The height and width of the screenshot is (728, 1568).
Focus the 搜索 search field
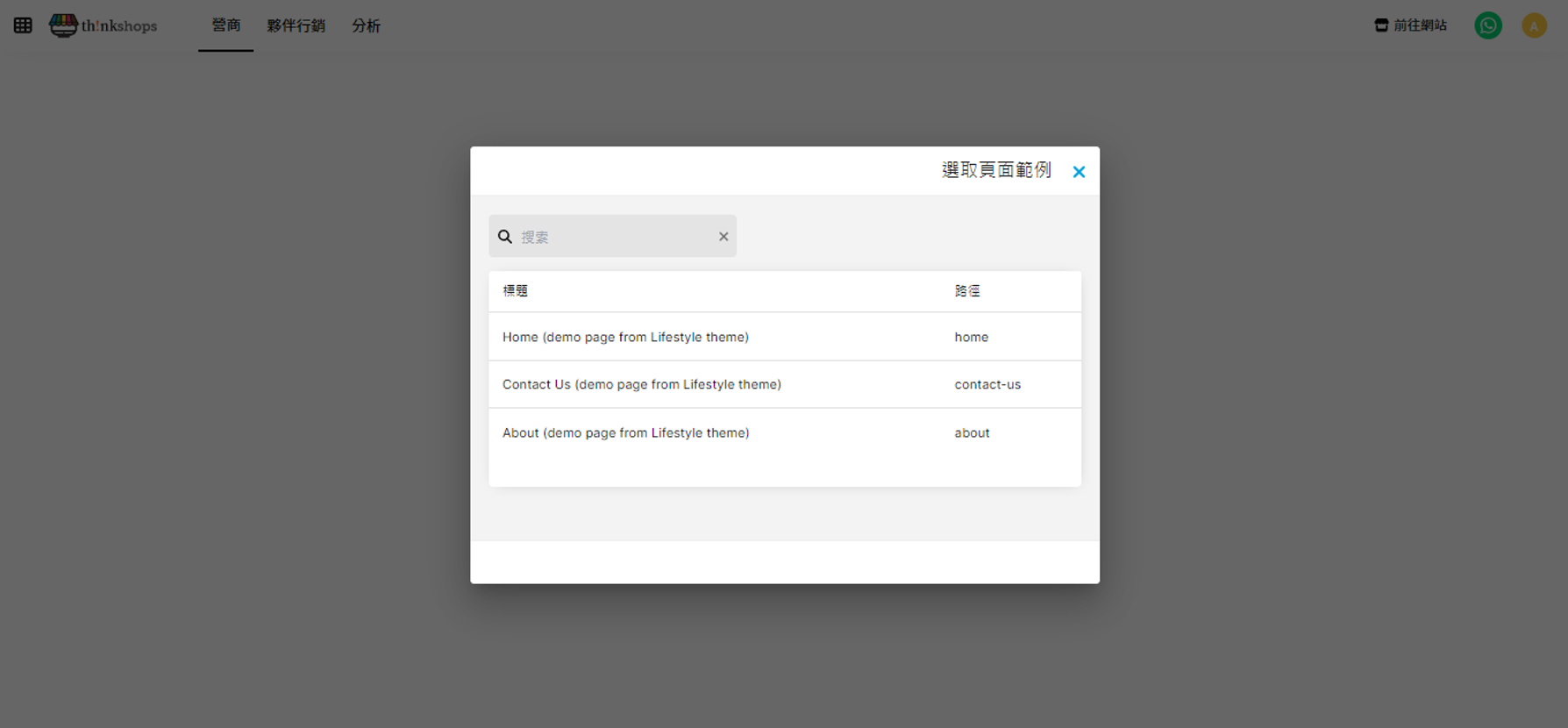click(614, 237)
